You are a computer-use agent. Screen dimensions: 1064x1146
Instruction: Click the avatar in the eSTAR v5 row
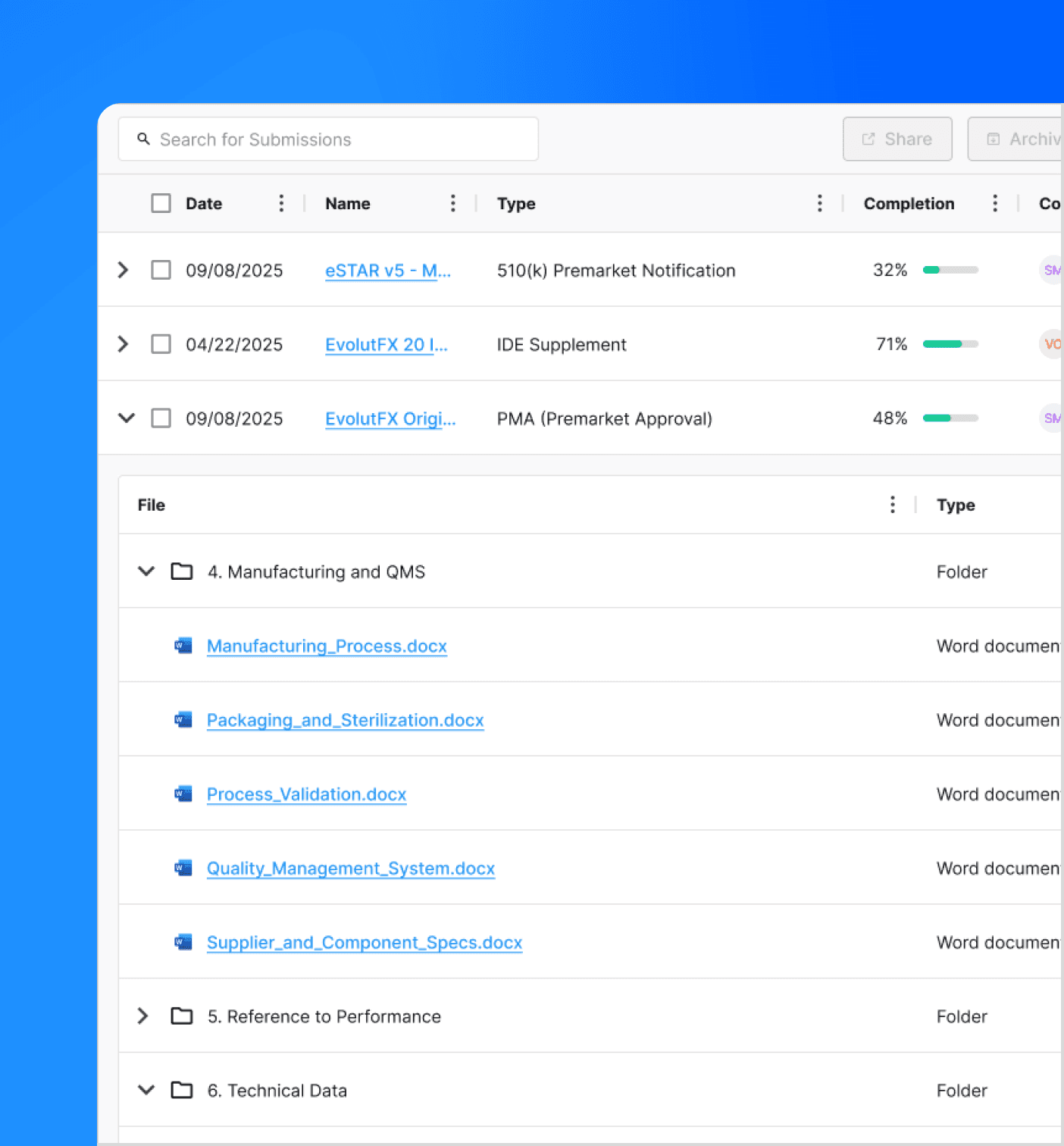[1051, 270]
